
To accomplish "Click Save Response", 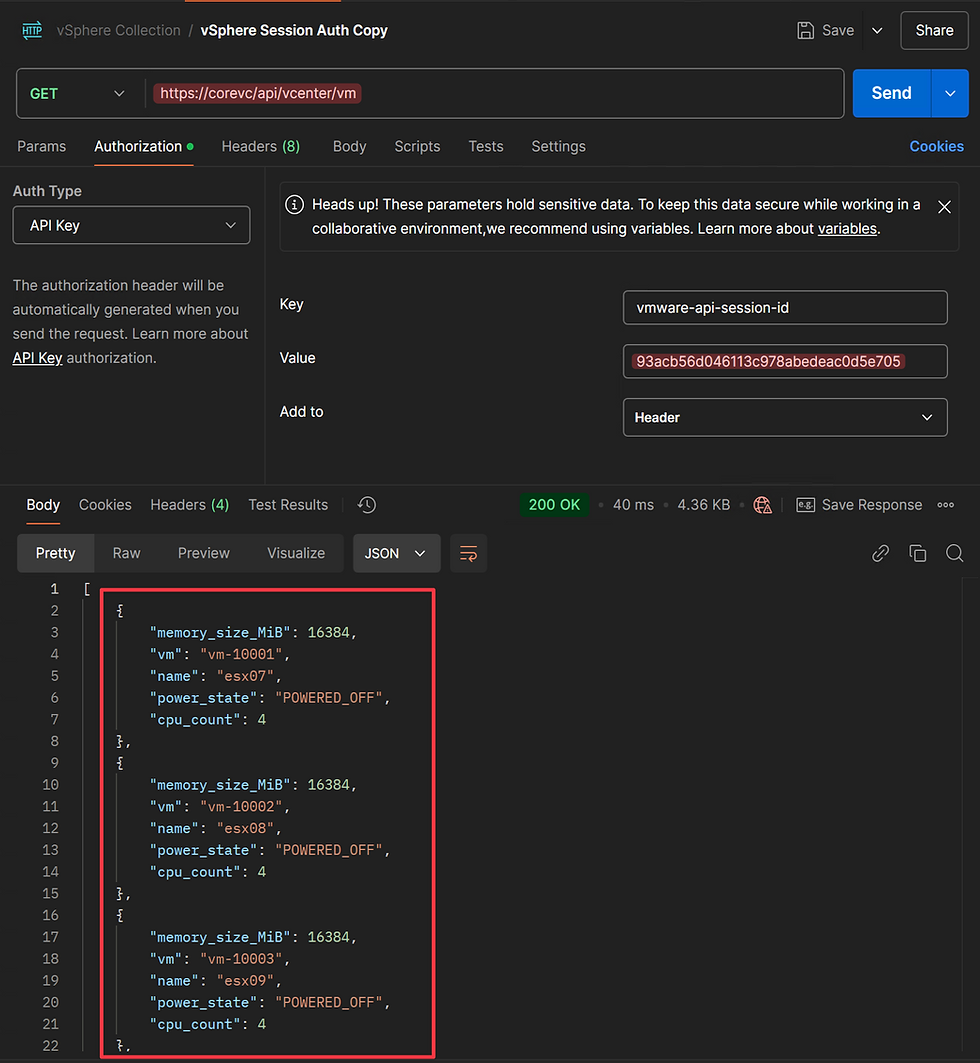I will coord(872,505).
